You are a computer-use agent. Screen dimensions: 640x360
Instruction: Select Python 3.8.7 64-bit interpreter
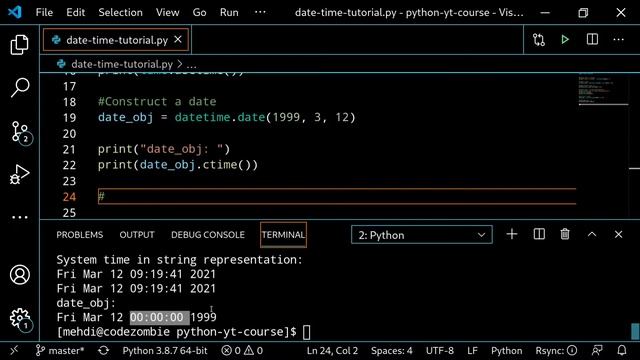[165, 351]
